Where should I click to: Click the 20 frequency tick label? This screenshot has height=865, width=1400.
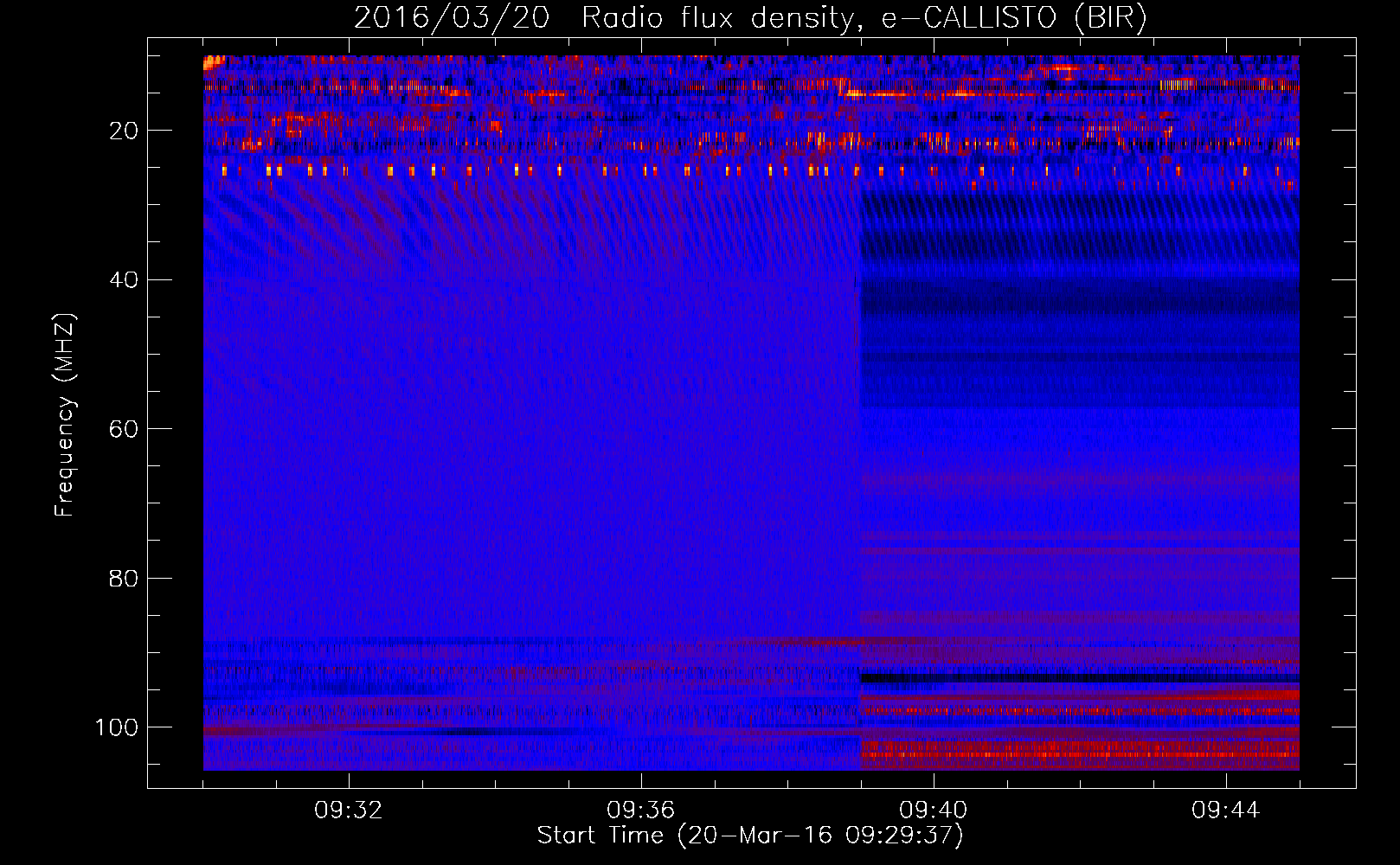click(x=124, y=131)
